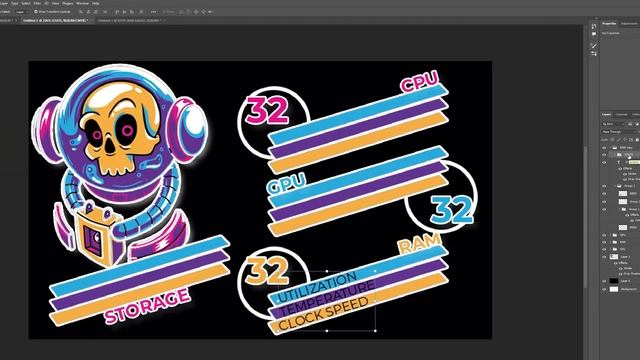Toggle visibility of the text layer
640x360 pixels.
(x=604, y=162)
